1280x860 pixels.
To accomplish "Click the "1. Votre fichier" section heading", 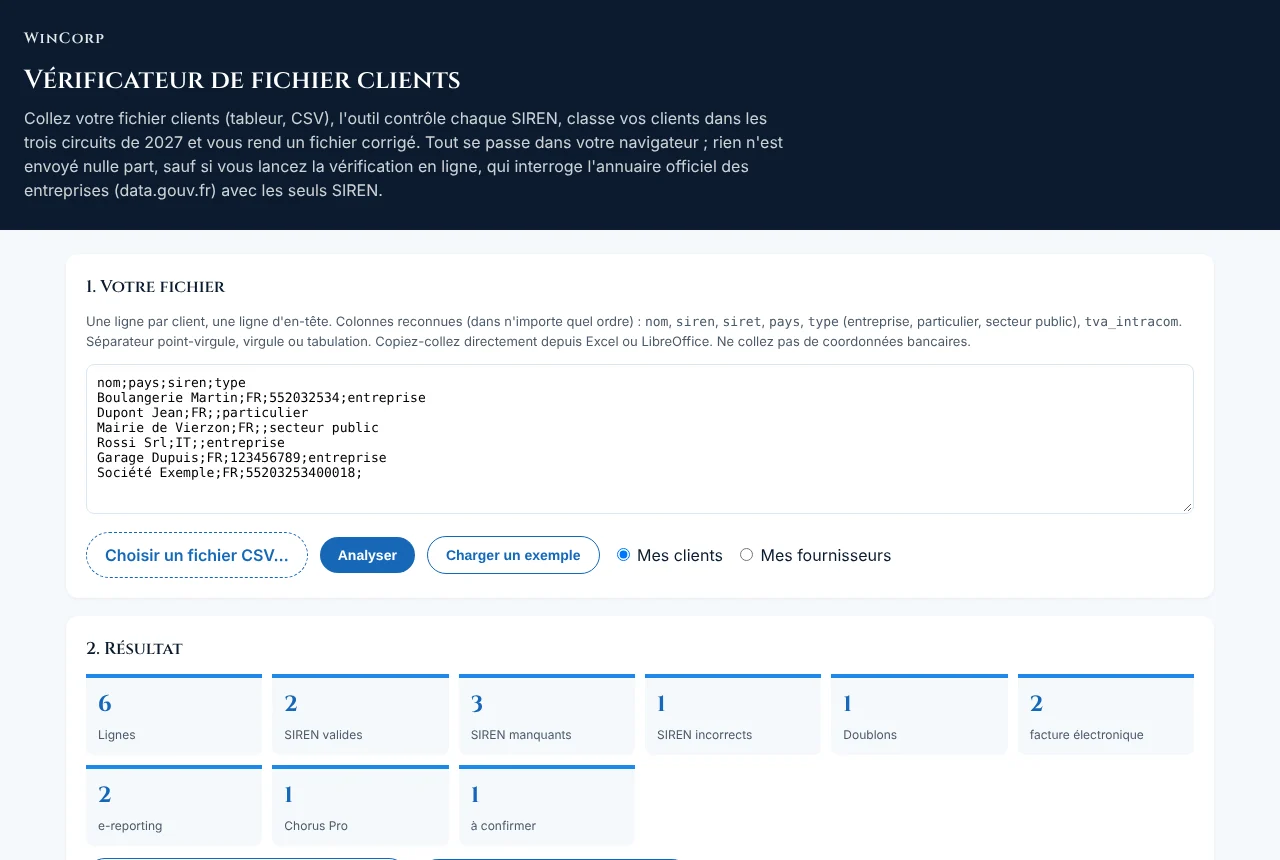I will point(156,287).
